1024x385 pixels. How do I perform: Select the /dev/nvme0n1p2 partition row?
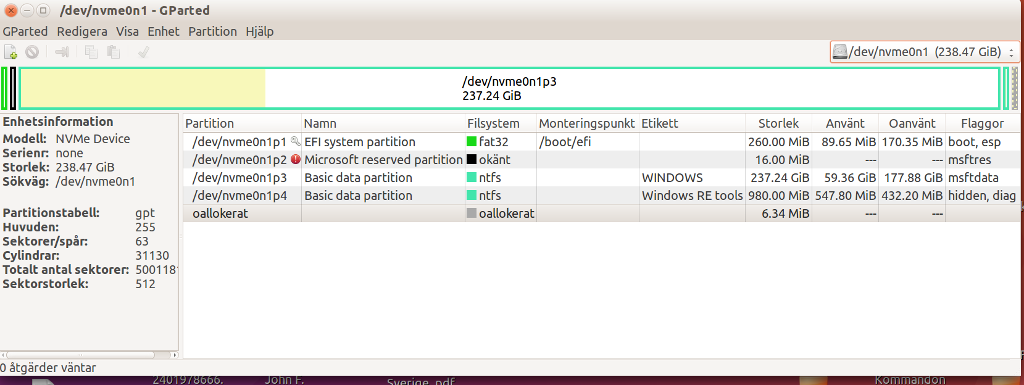[601, 159]
